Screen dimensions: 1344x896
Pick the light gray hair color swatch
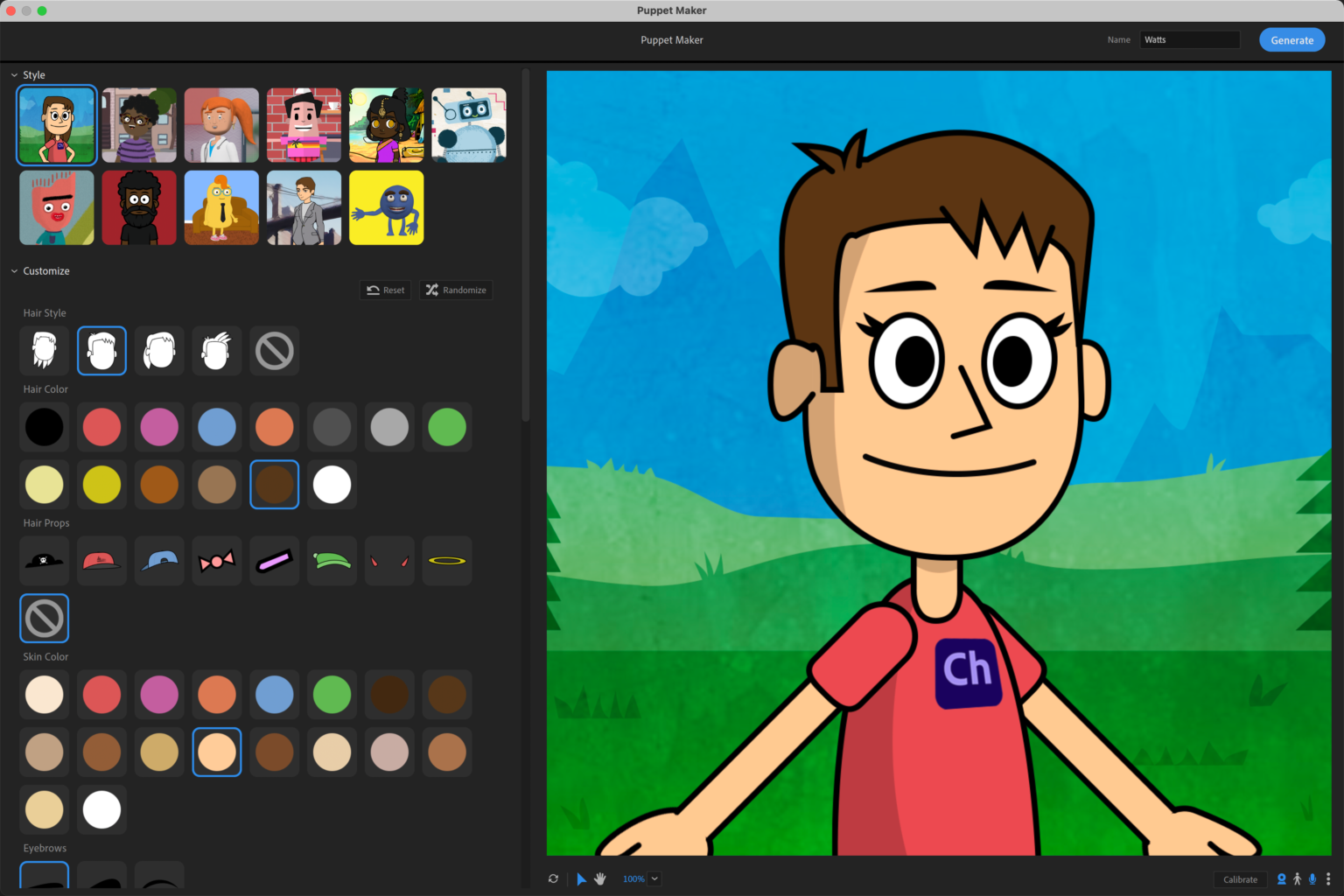point(389,427)
